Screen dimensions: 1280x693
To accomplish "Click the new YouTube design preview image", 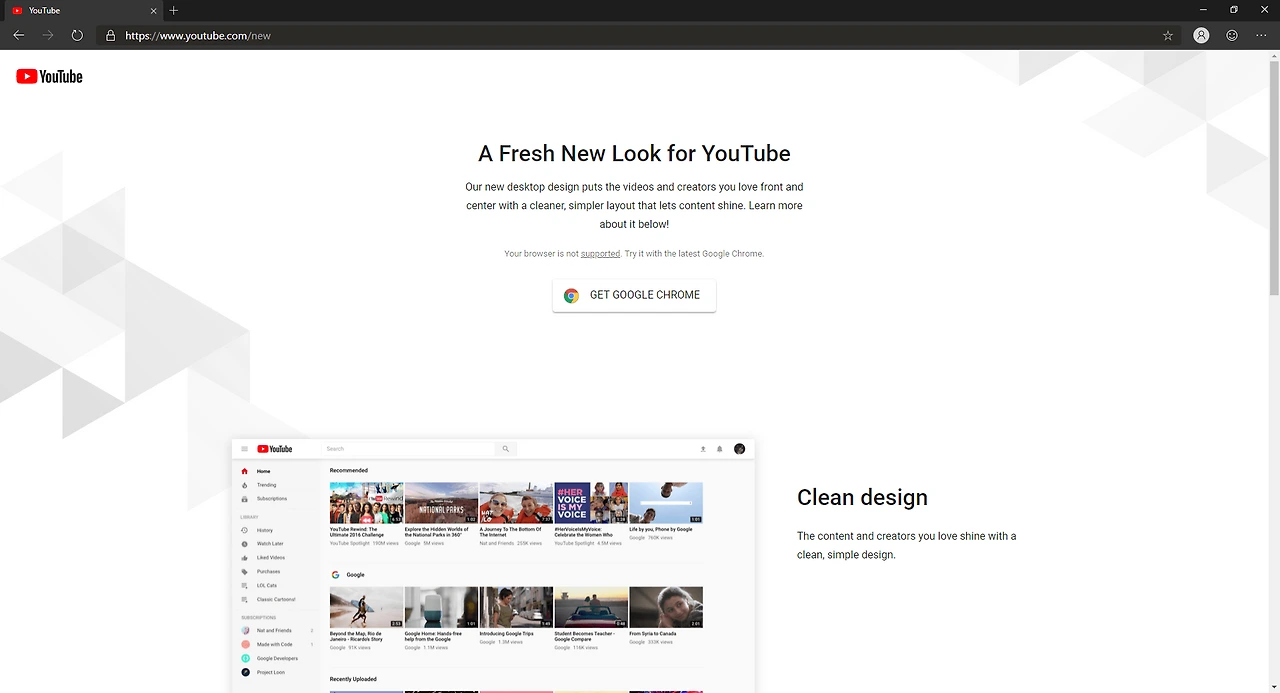I will pyautogui.click(x=493, y=565).
